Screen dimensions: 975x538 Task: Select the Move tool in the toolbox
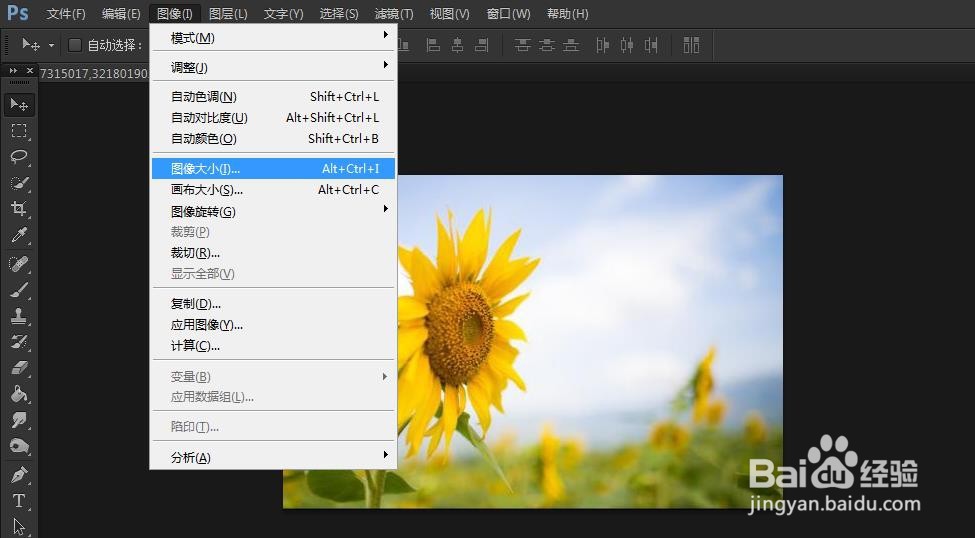coord(19,104)
